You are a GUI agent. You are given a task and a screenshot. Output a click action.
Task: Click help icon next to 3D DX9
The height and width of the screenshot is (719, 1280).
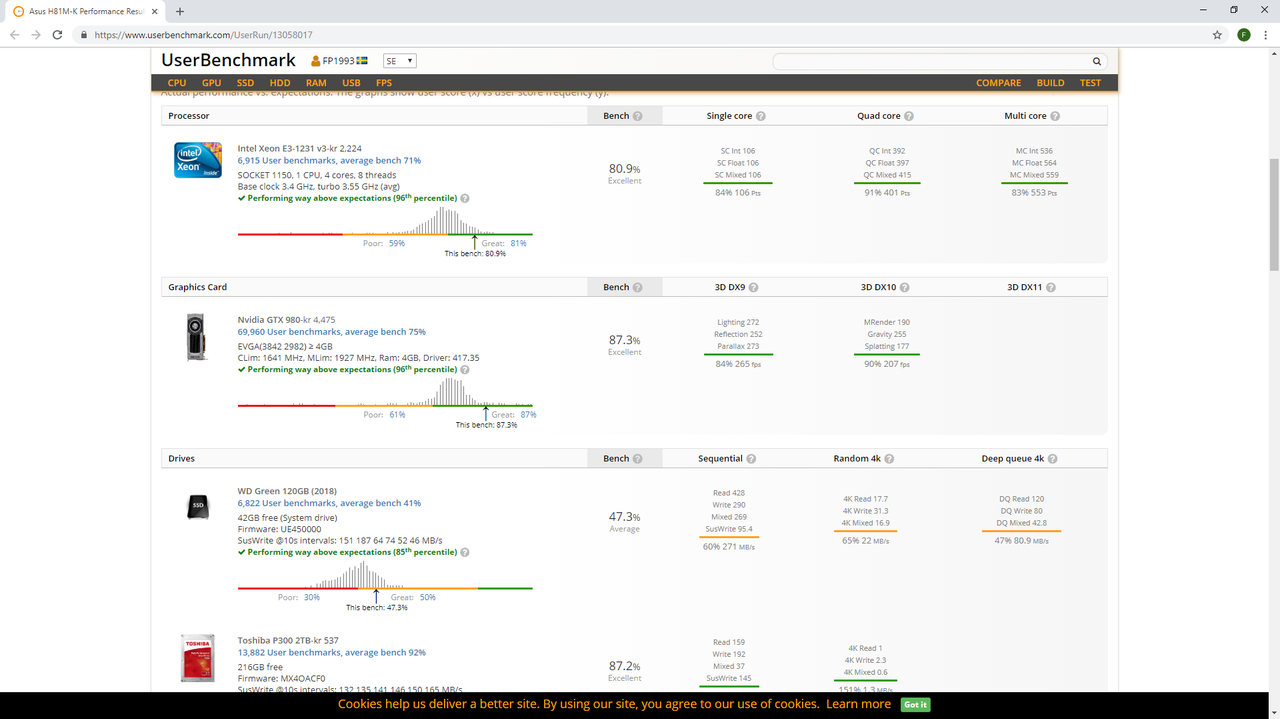753,287
